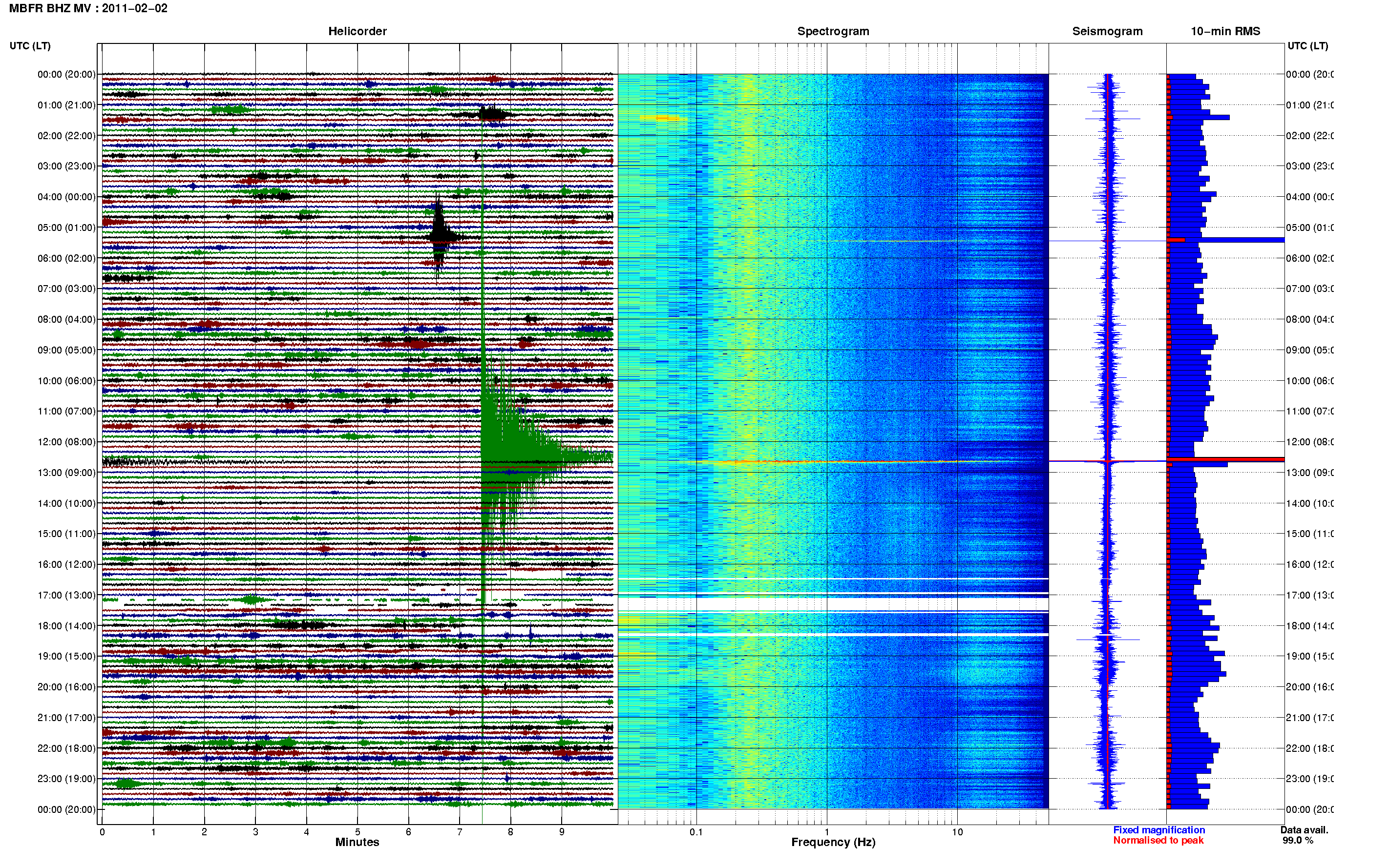Click the 'Normalised to peak' legend text
The width and height of the screenshot is (1389, 868).
1158,841
